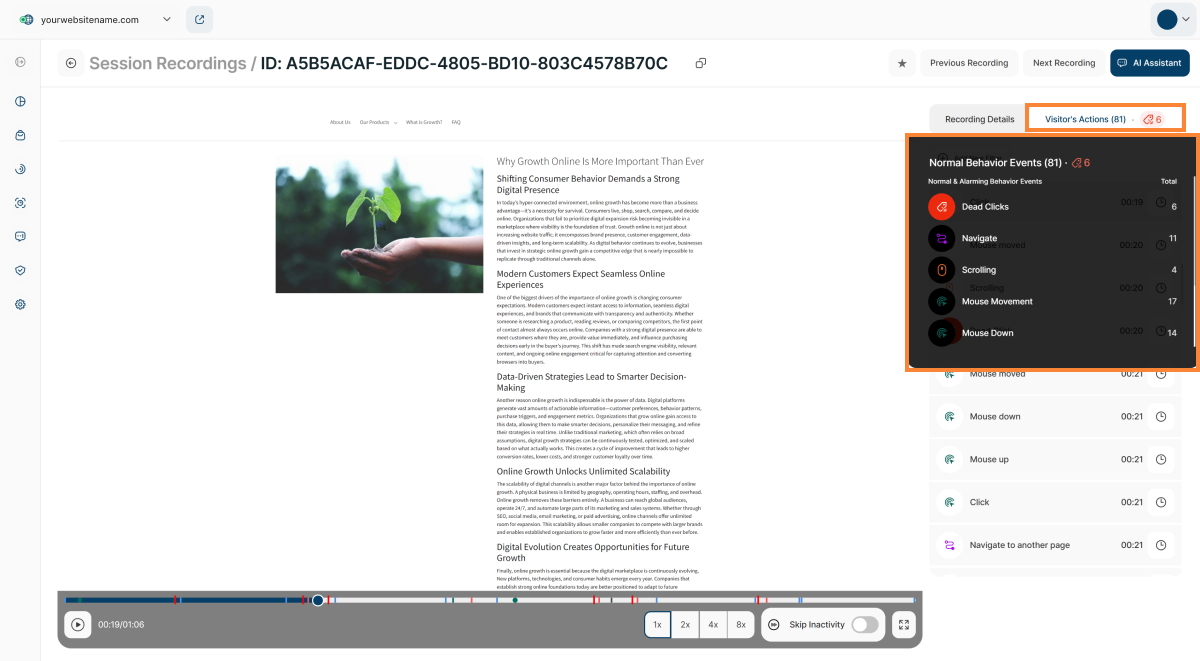Copy the recording ID with copy icon
Image resolution: width=1200 pixels, height=661 pixels.
pyautogui.click(x=701, y=63)
